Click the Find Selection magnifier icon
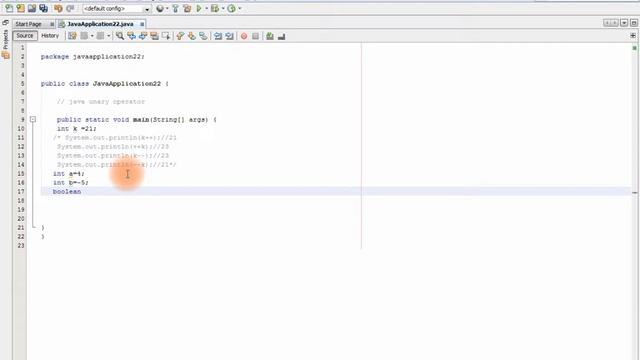Image resolution: width=640 pixels, height=360 pixels. coord(120,36)
